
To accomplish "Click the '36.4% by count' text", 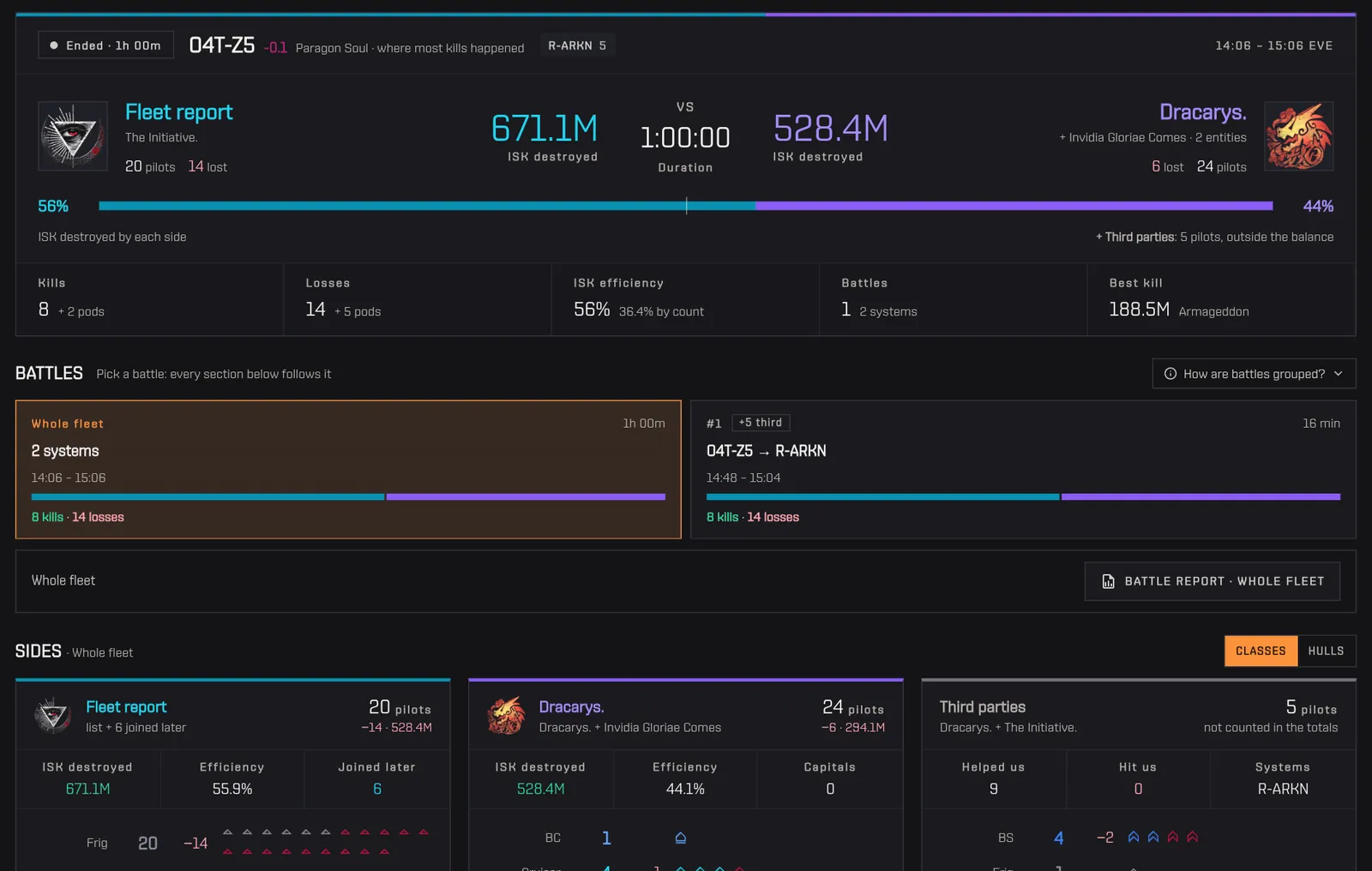I will [x=661, y=311].
